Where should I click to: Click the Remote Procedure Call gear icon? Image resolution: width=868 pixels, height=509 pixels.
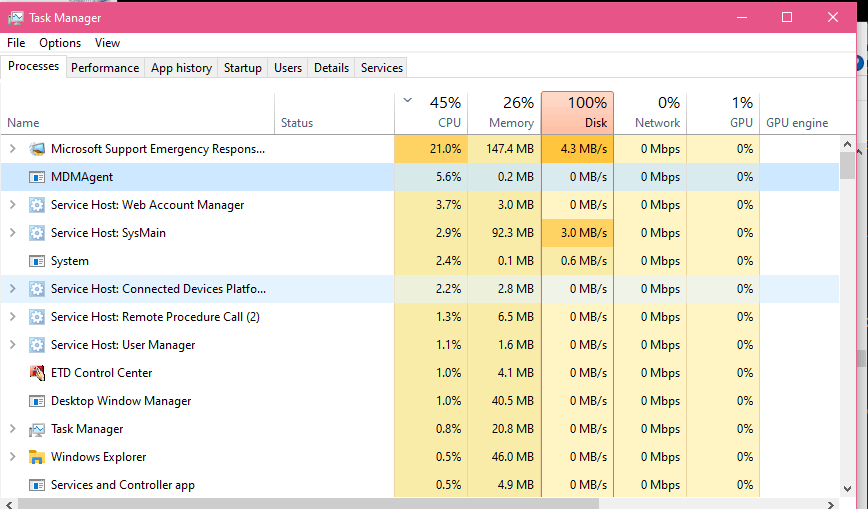(37, 317)
